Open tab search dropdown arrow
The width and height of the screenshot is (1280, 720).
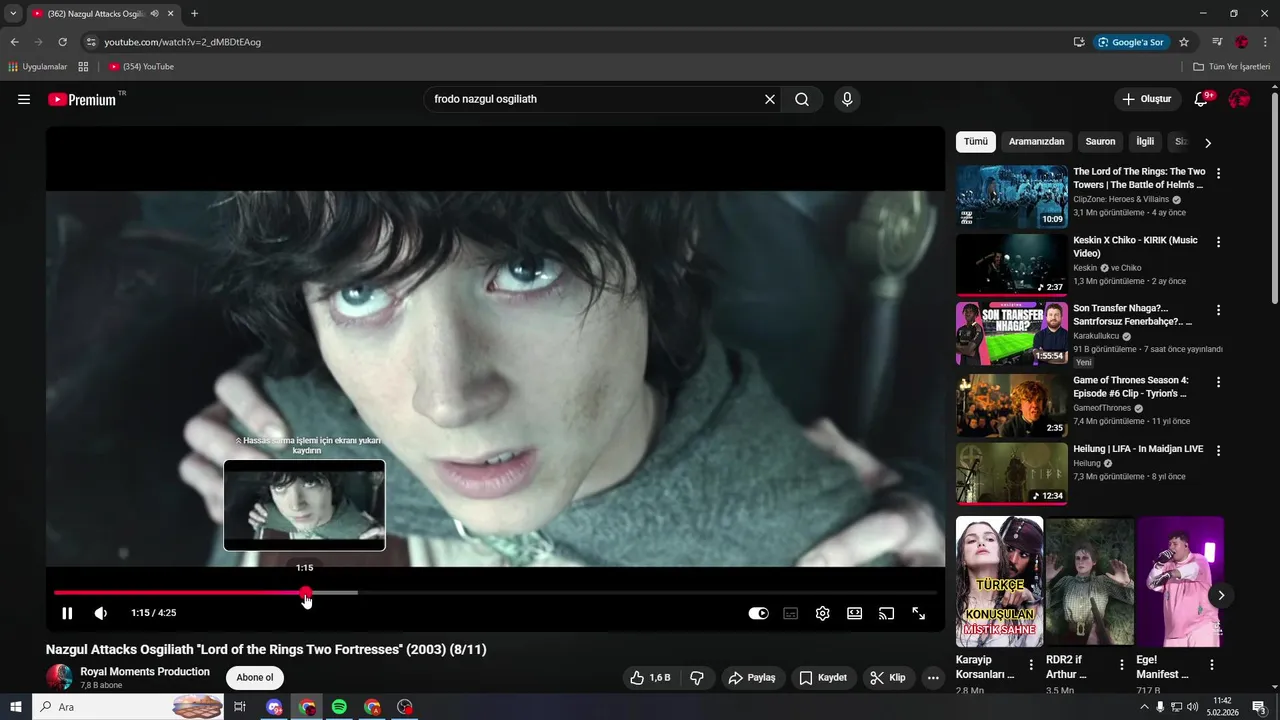(x=13, y=14)
